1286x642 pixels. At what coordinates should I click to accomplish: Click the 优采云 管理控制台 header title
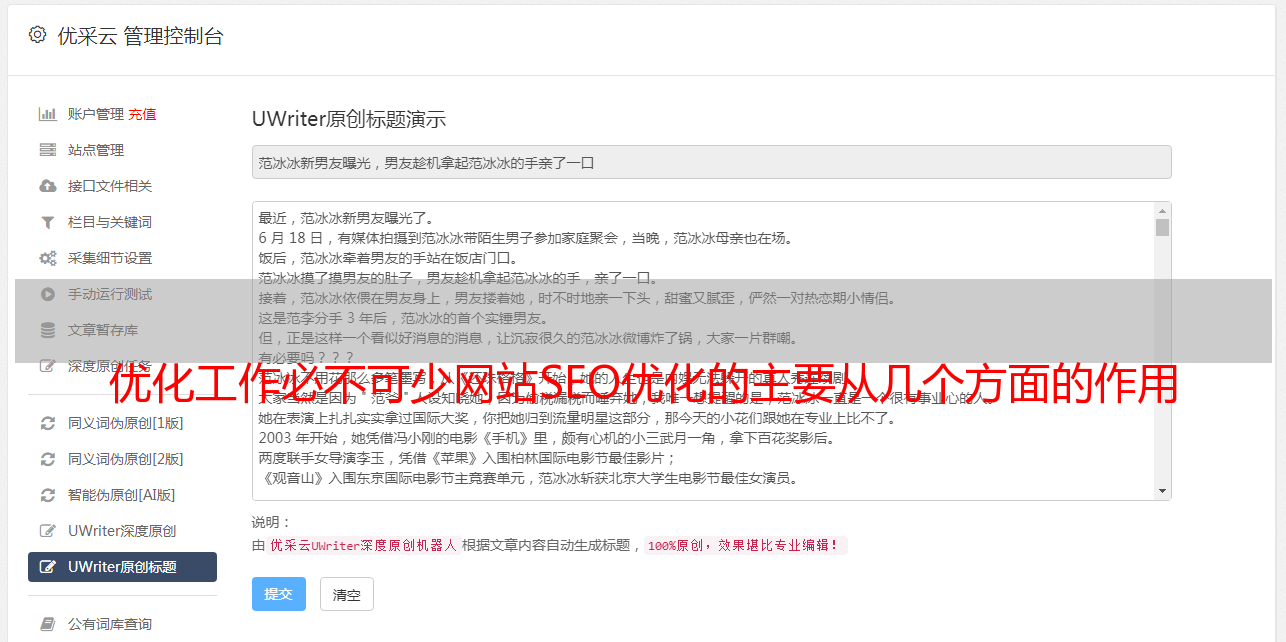(x=140, y=36)
